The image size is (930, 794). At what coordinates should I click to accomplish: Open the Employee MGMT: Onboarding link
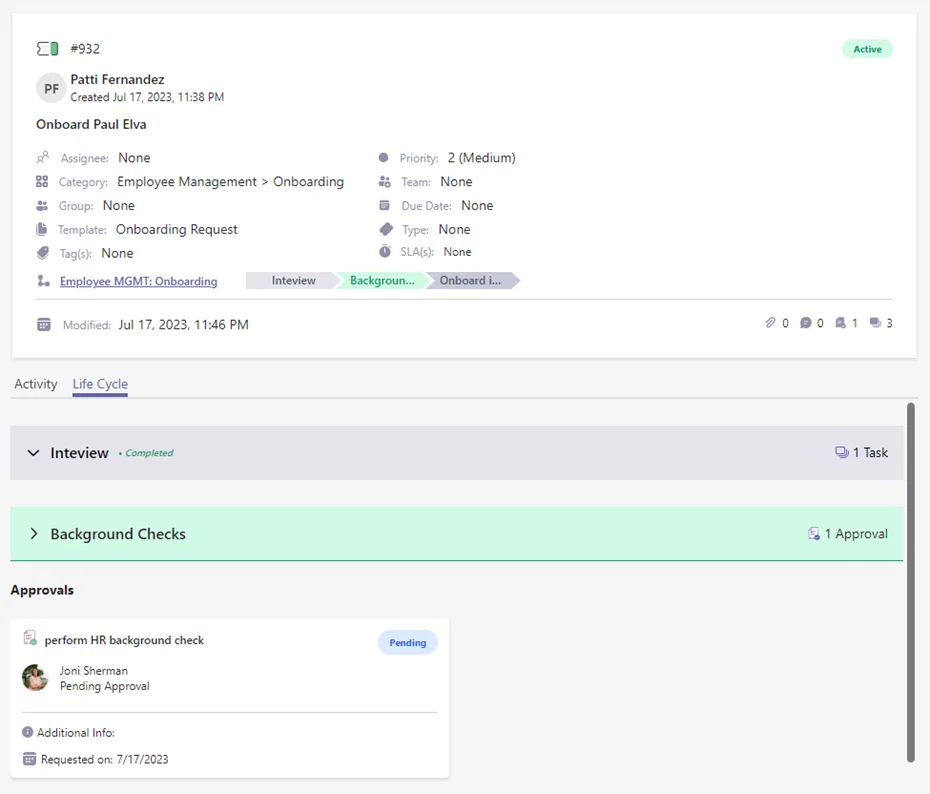[x=138, y=281]
